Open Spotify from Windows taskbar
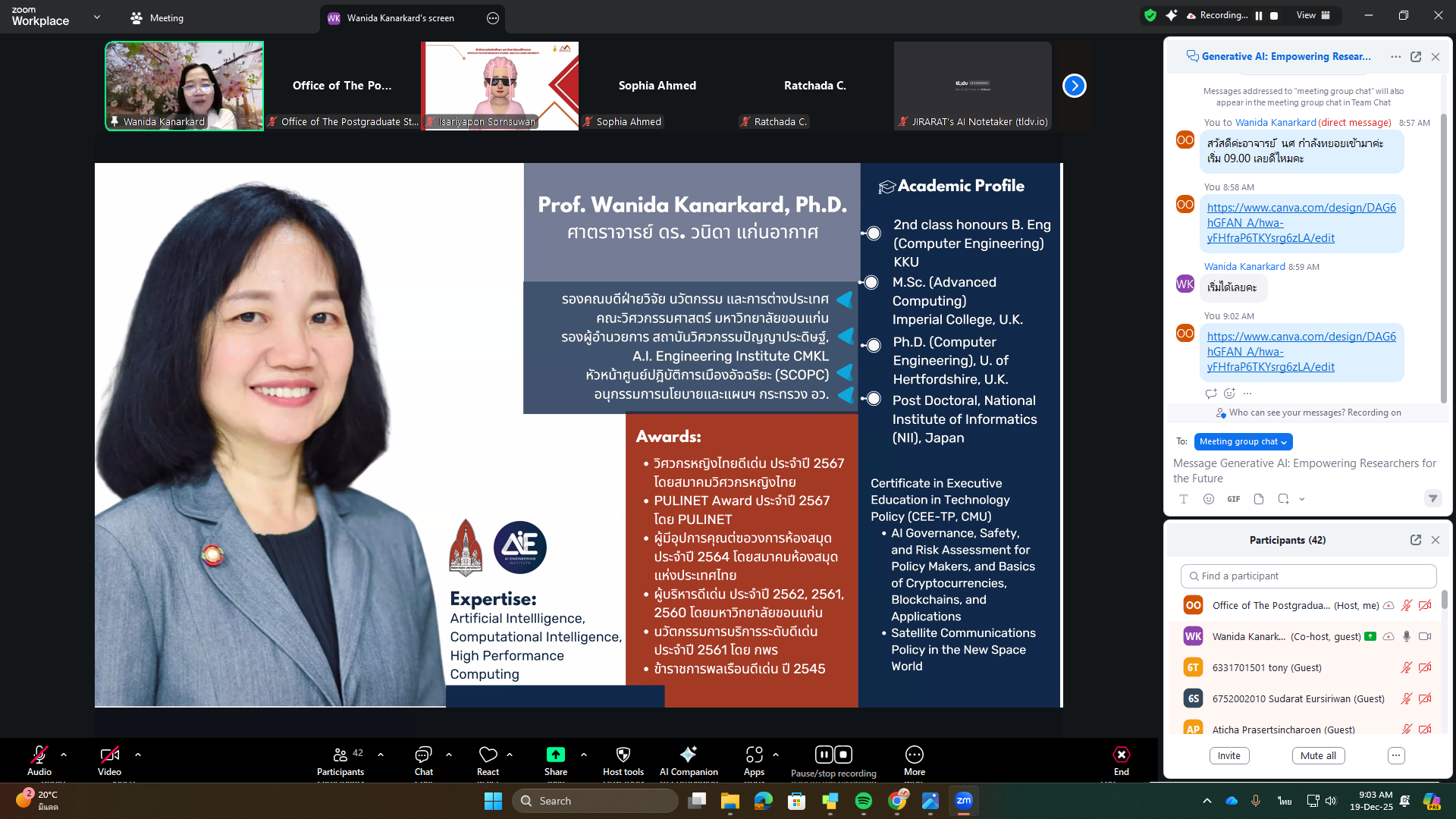The image size is (1456, 819). 863,801
